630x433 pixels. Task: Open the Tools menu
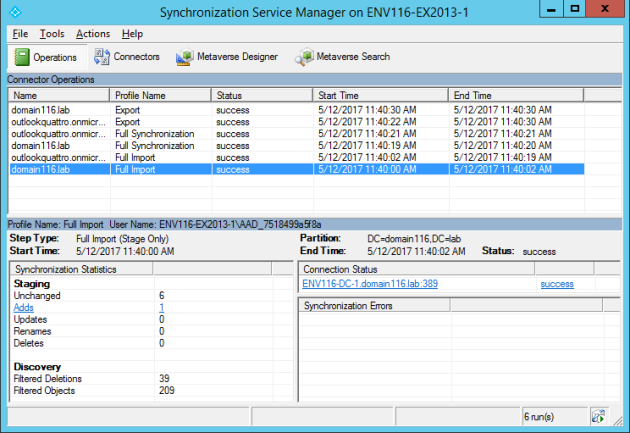[52, 34]
